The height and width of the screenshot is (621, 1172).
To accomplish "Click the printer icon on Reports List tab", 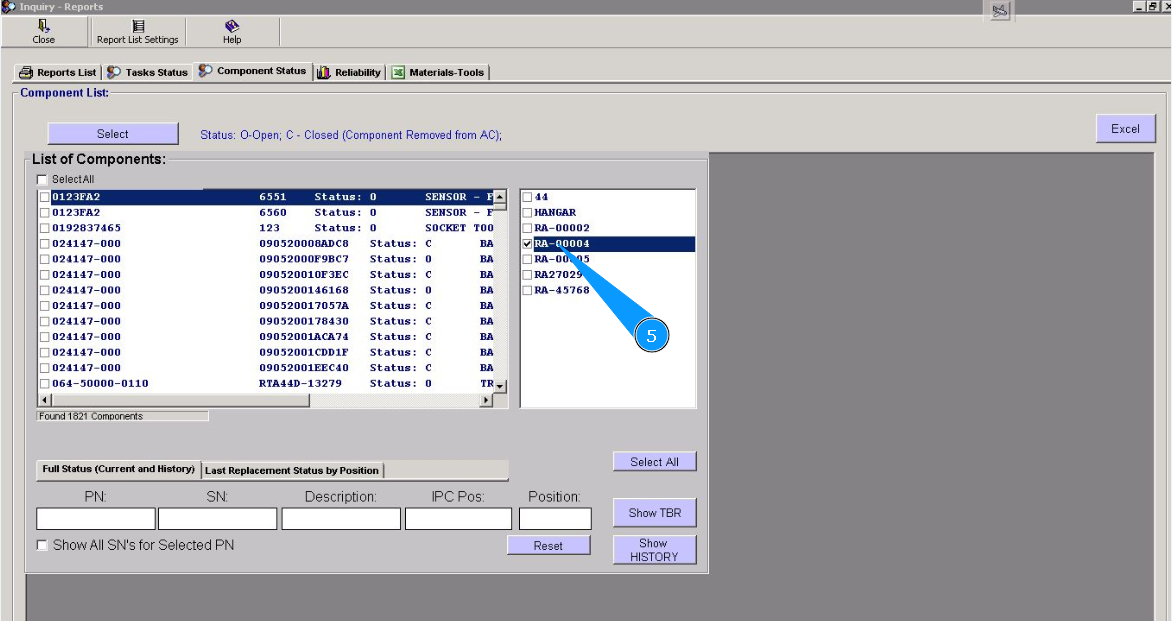I will click(26, 72).
